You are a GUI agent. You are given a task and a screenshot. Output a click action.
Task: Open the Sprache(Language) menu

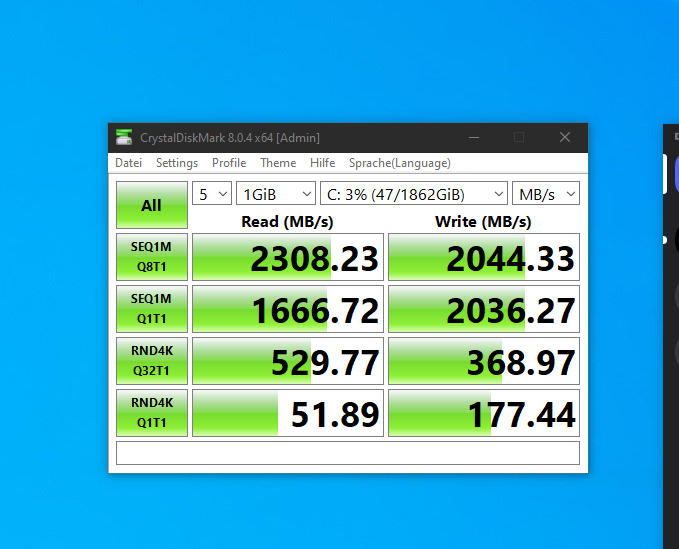pyautogui.click(x=400, y=163)
